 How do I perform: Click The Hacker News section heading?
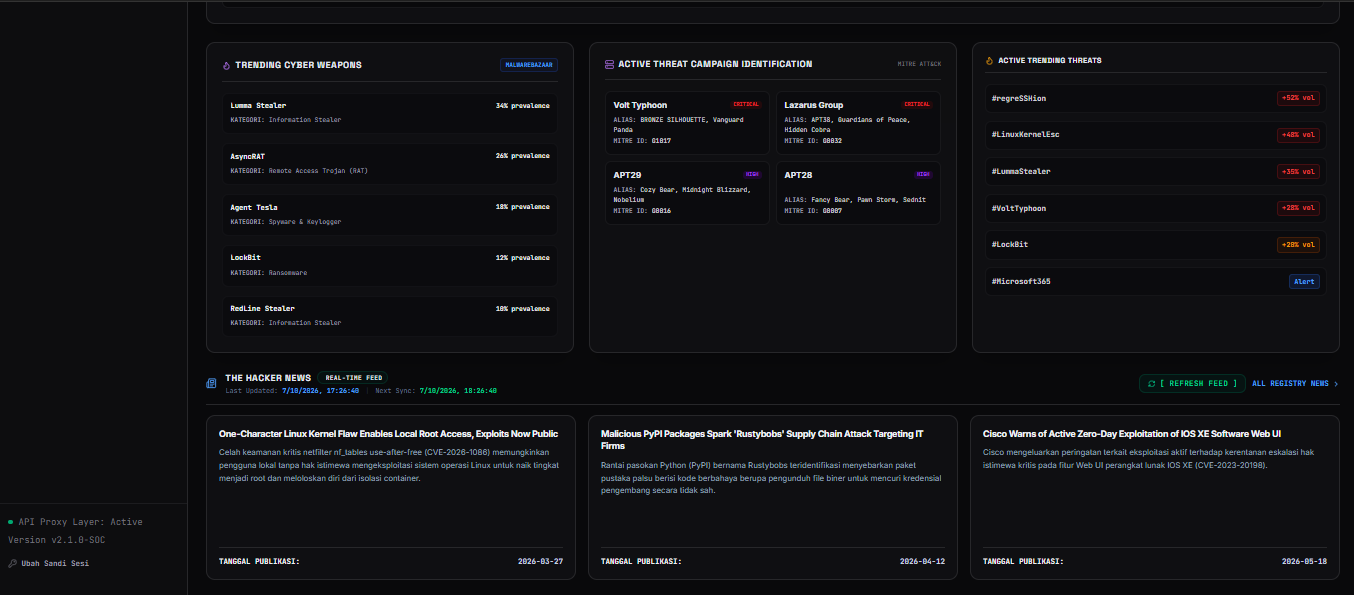coord(268,378)
